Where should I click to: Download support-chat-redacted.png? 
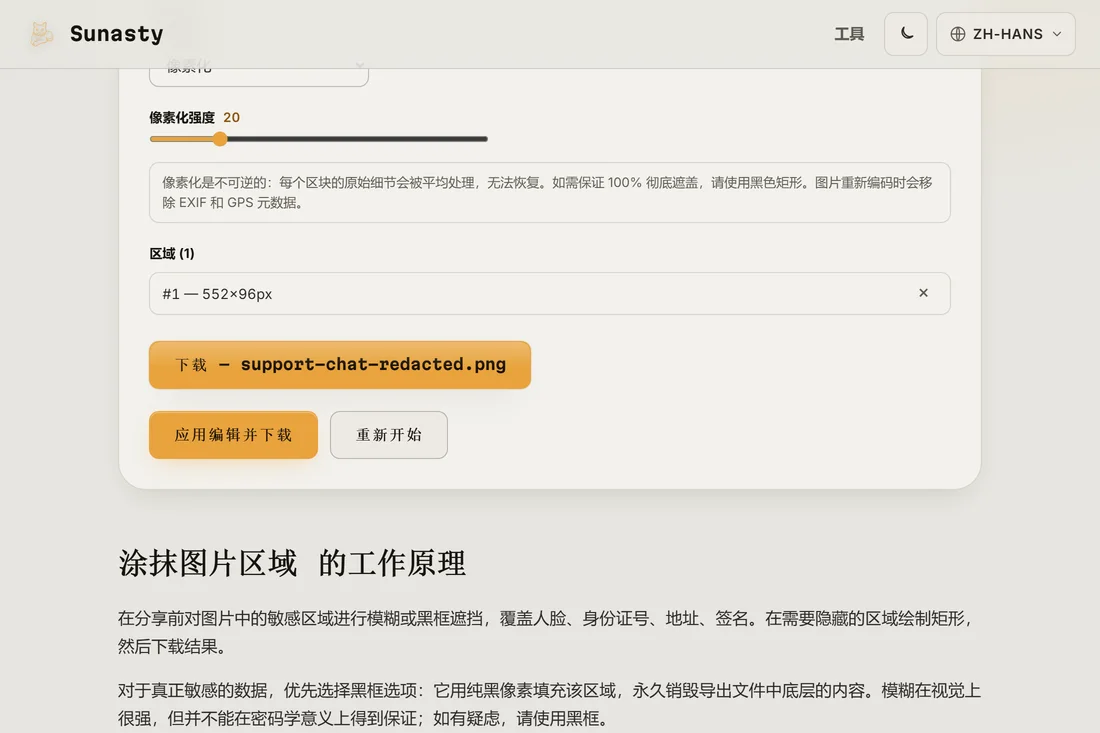click(x=340, y=365)
